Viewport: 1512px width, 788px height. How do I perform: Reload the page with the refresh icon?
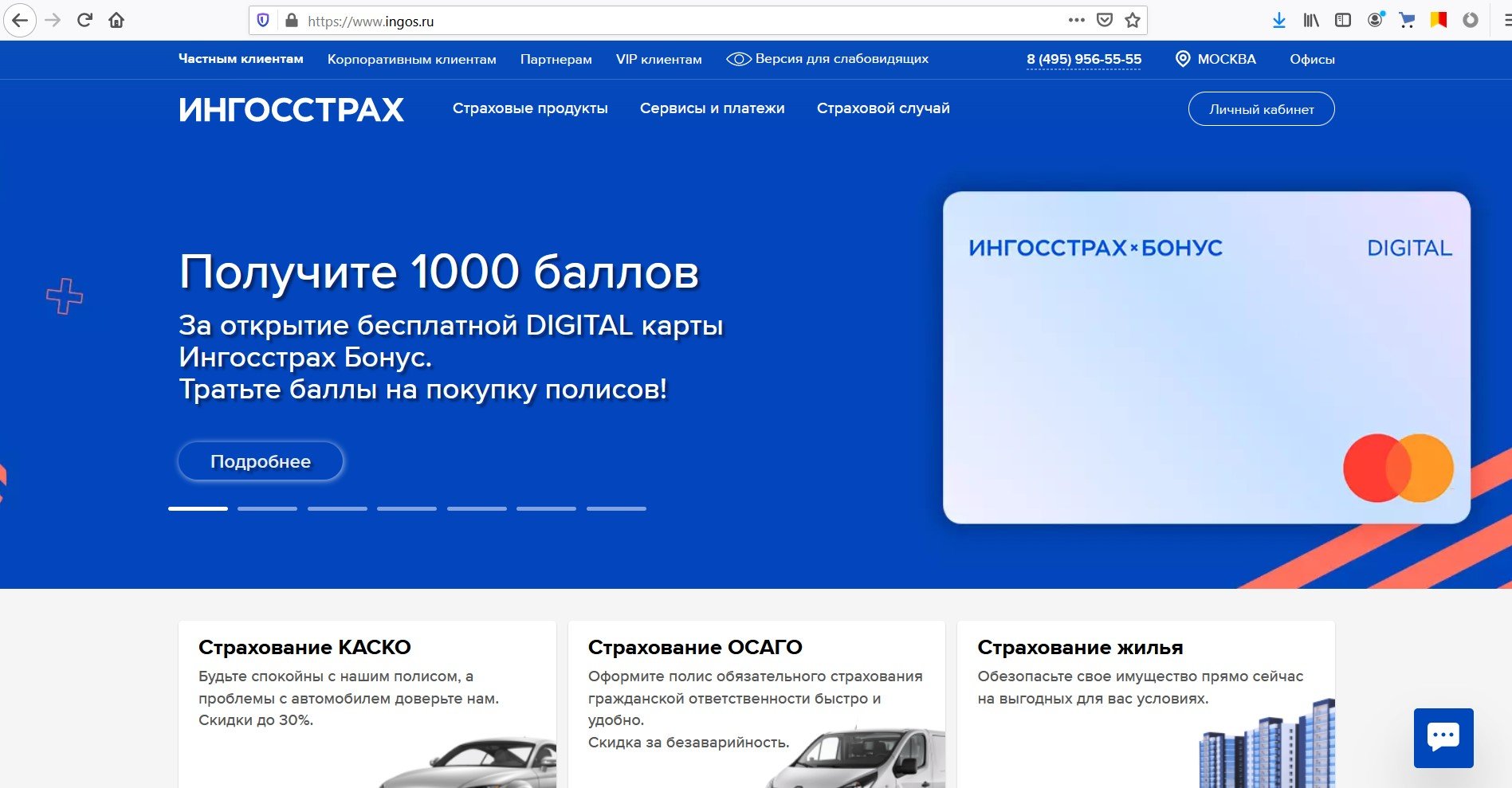pyautogui.click(x=84, y=21)
